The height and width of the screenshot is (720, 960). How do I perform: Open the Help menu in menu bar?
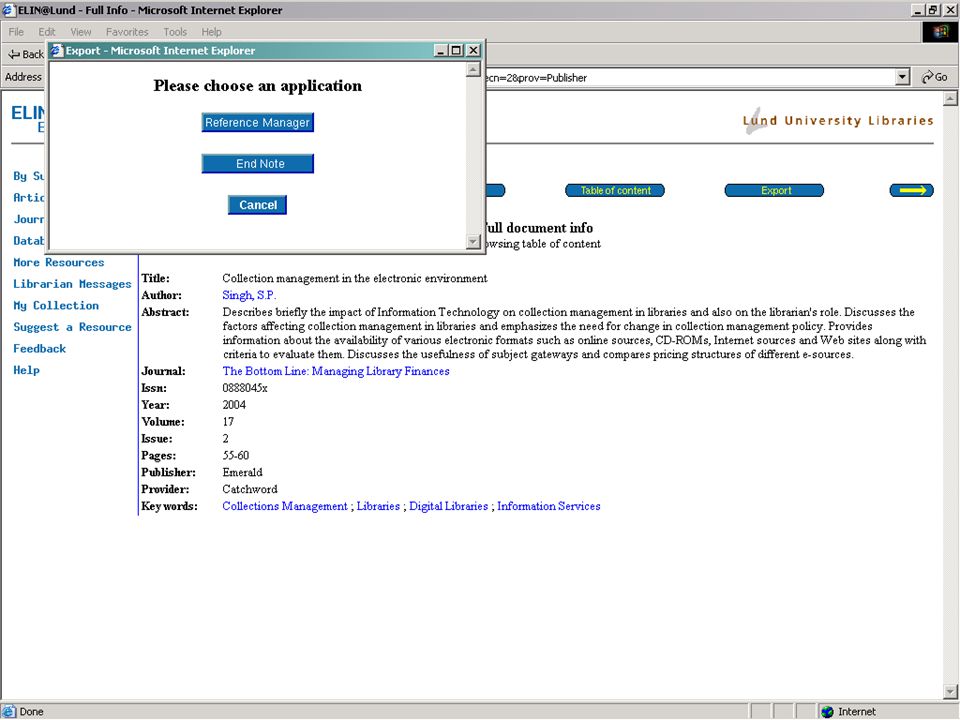[211, 32]
